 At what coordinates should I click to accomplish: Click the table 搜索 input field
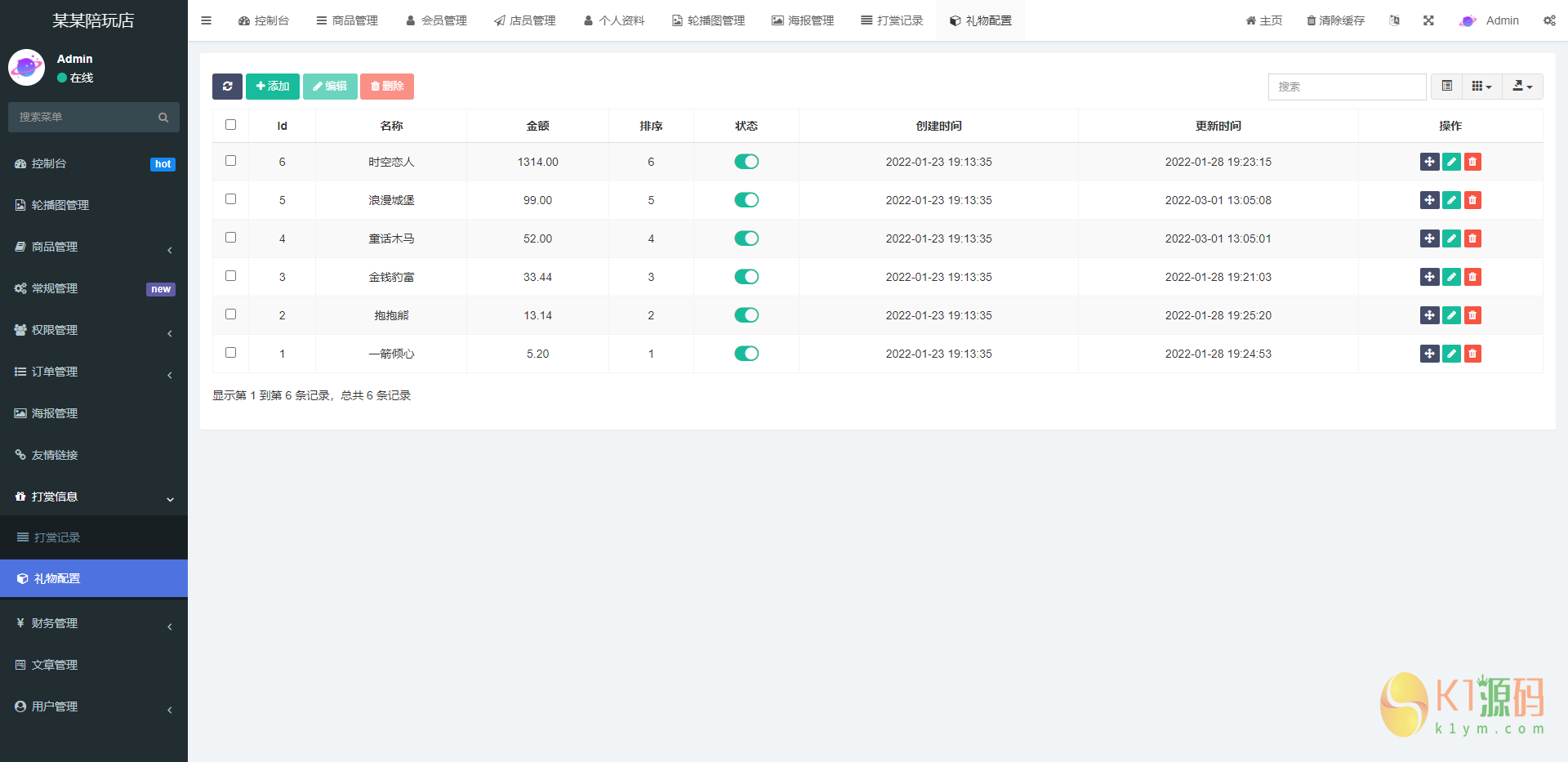(1347, 87)
